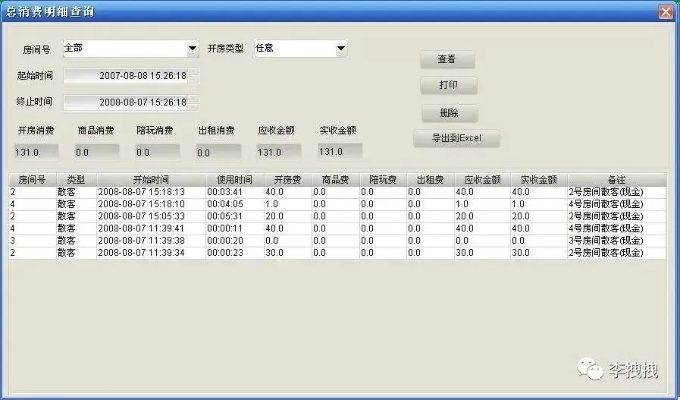680x400 pixels.
Task: Sort by the 实收金额 column header
Action: (x=539, y=180)
